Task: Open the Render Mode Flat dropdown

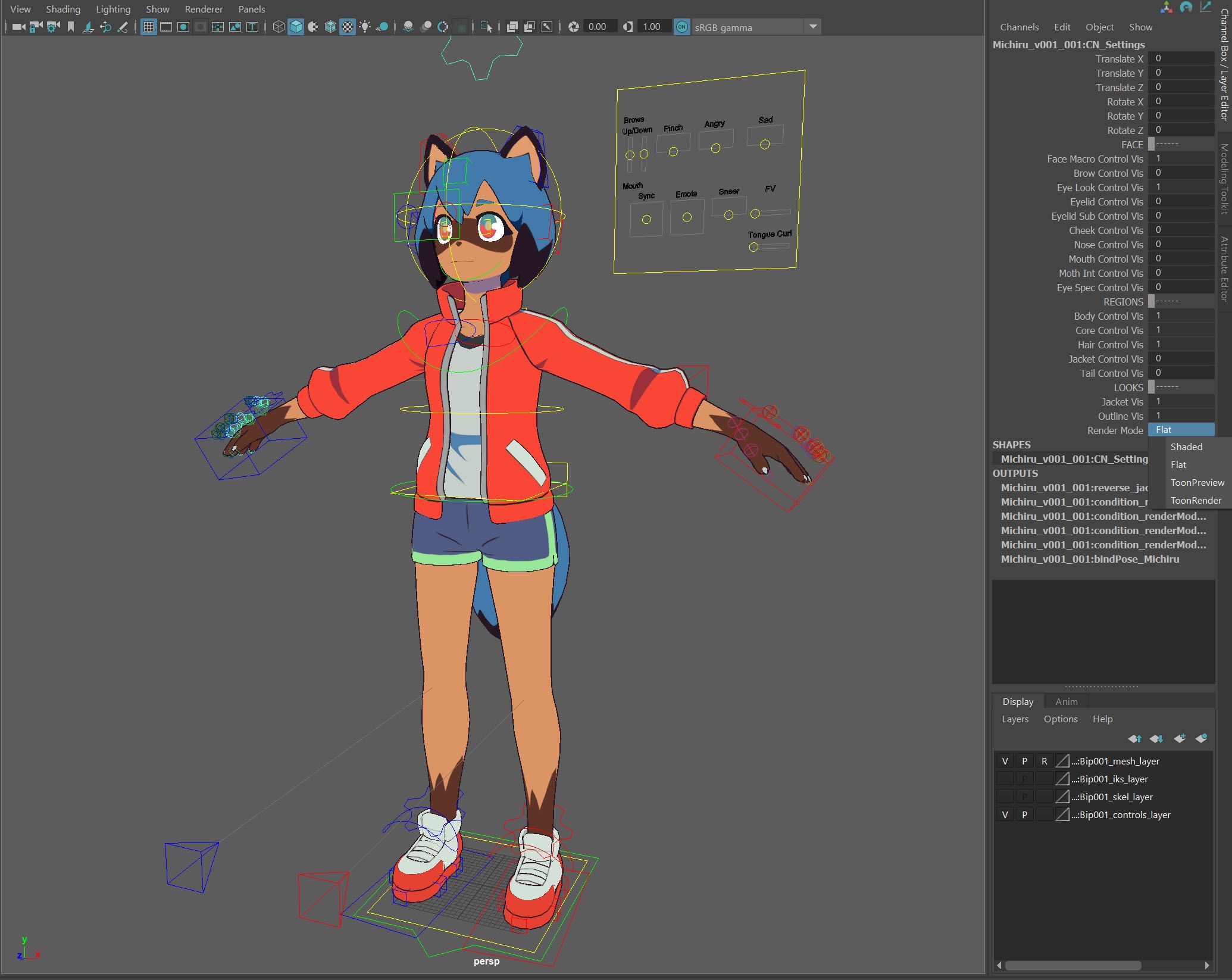Action: [x=1181, y=430]
